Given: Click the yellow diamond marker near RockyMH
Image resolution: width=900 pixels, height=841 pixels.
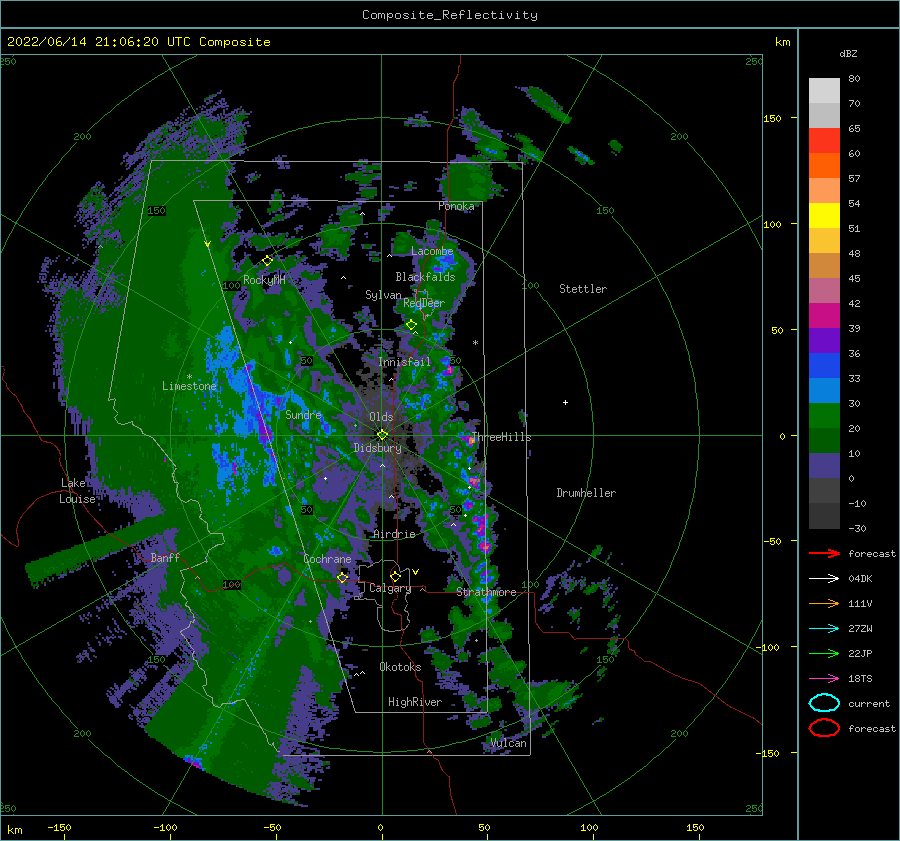Looking at the screenshot, I should pyautogui.click(x=267, y=261).
